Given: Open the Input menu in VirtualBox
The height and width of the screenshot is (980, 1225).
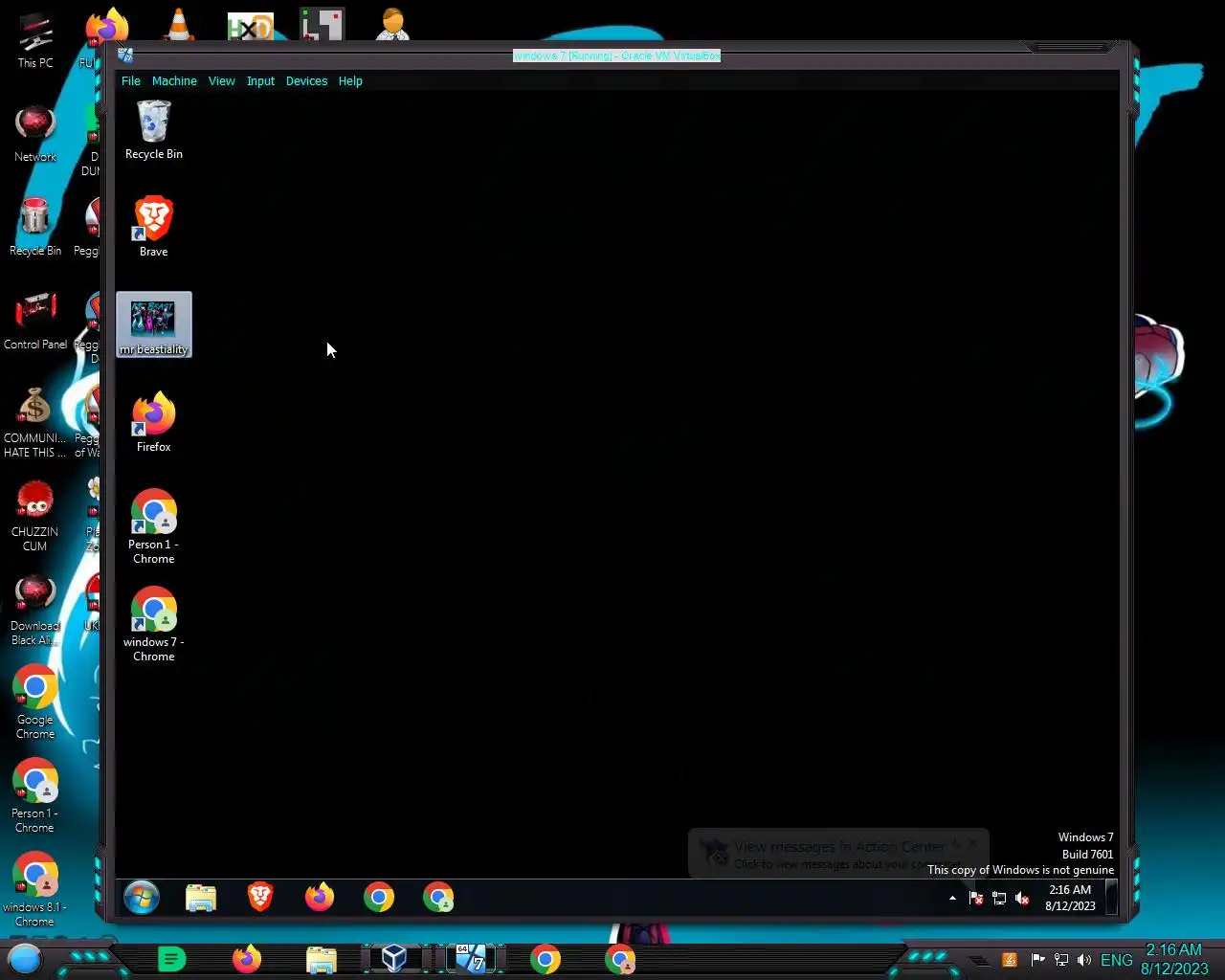Looking at the screenshot, I should (x=260, y=81).
